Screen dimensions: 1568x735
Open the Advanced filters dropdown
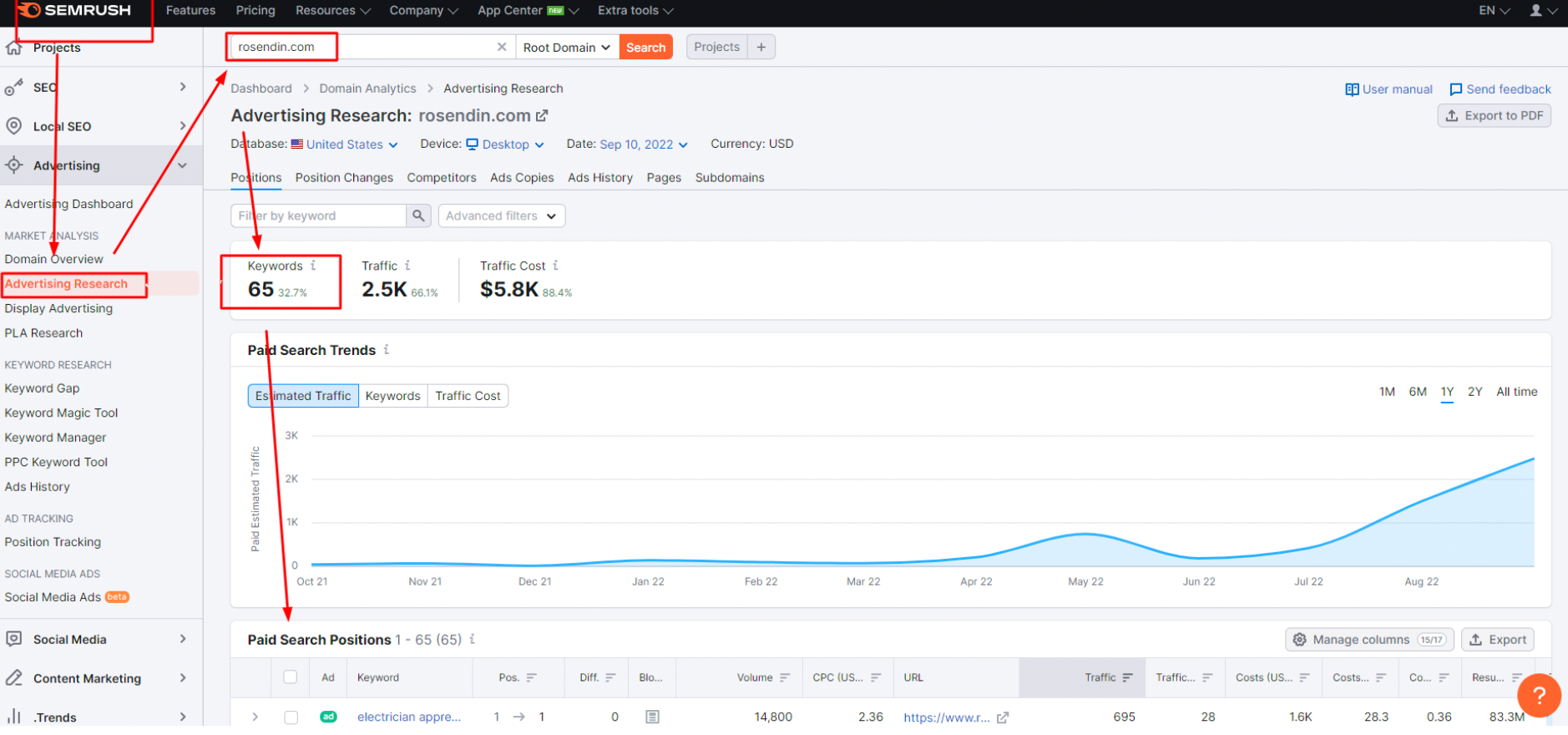(502, 215)
